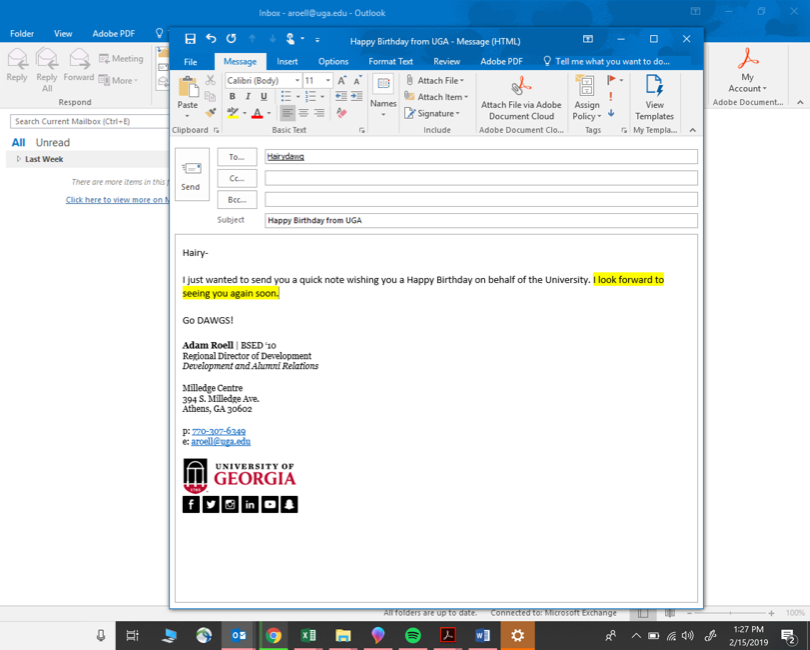Toggle the numbered list button
This screenshot has height=650, width=810.
pyautogui.click(x=310, y=96)
